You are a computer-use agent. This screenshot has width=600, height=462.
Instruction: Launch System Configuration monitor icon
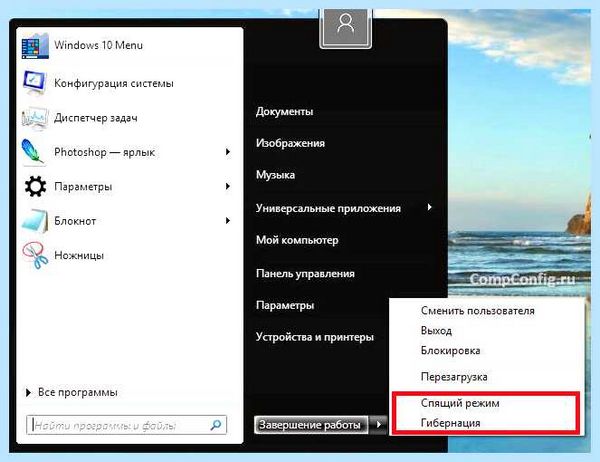34,83
